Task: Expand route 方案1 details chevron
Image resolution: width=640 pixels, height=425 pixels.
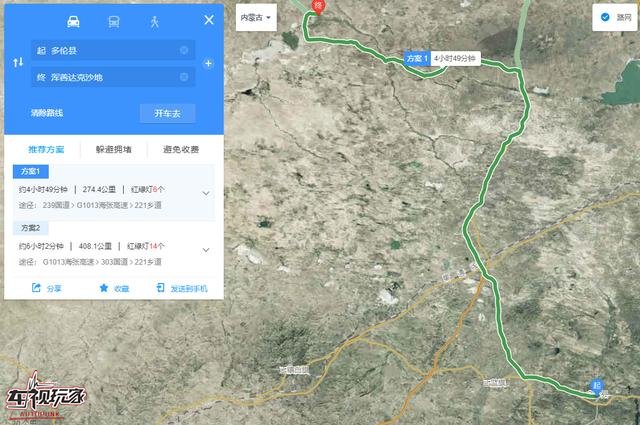Action: click(206, 193)
